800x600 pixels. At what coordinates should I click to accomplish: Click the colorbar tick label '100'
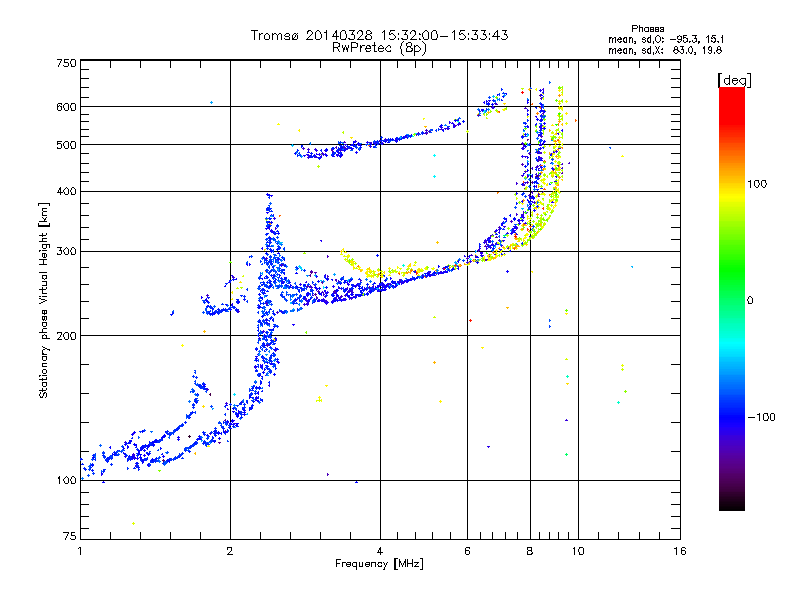pyautogui.click(x=757, y=184)
